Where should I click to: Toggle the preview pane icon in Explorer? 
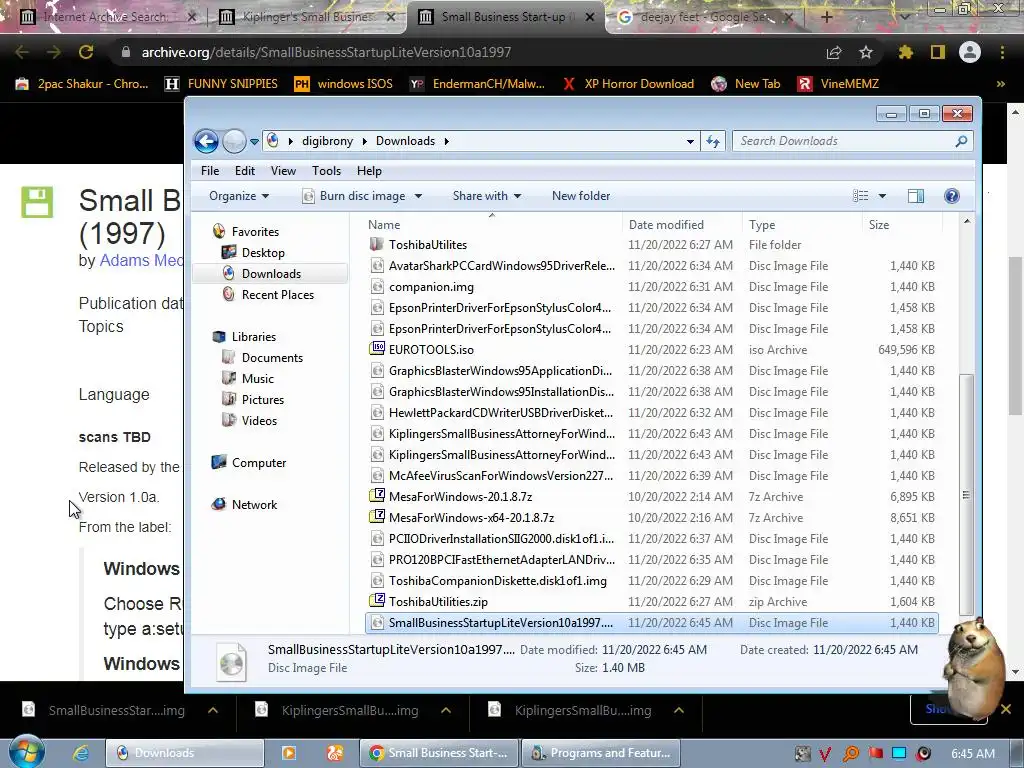(916, 196)
